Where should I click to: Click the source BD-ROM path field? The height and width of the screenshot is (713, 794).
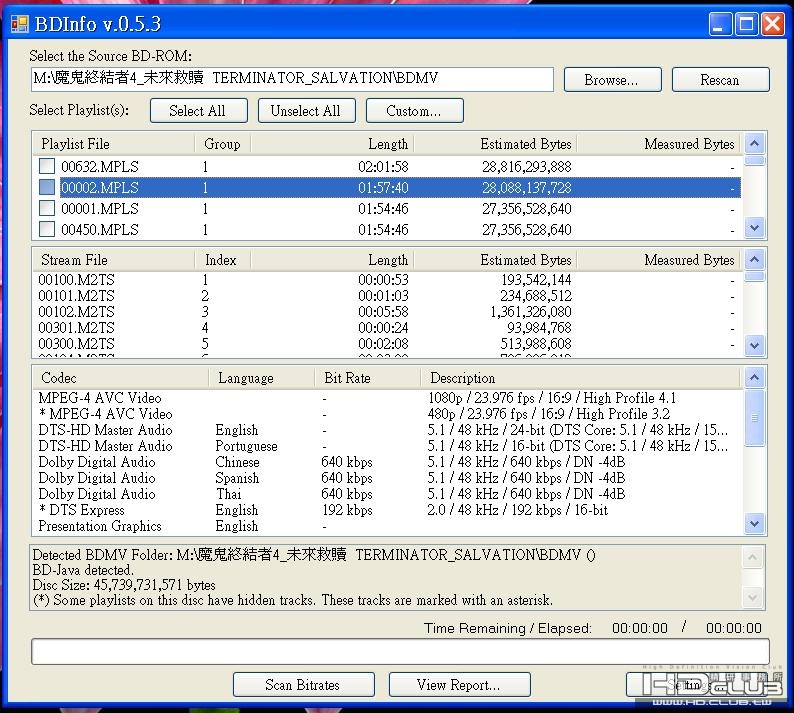(291, 79)
